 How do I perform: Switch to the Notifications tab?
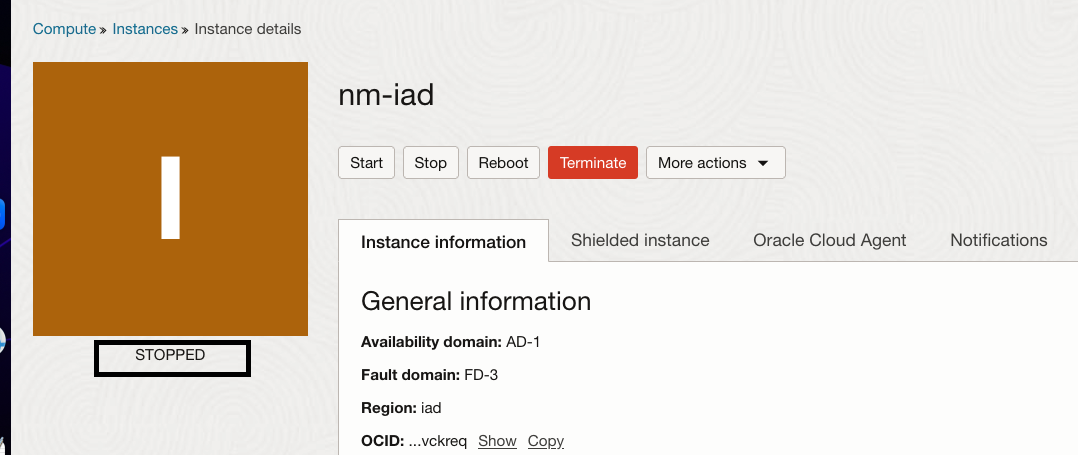coord(998,240)
